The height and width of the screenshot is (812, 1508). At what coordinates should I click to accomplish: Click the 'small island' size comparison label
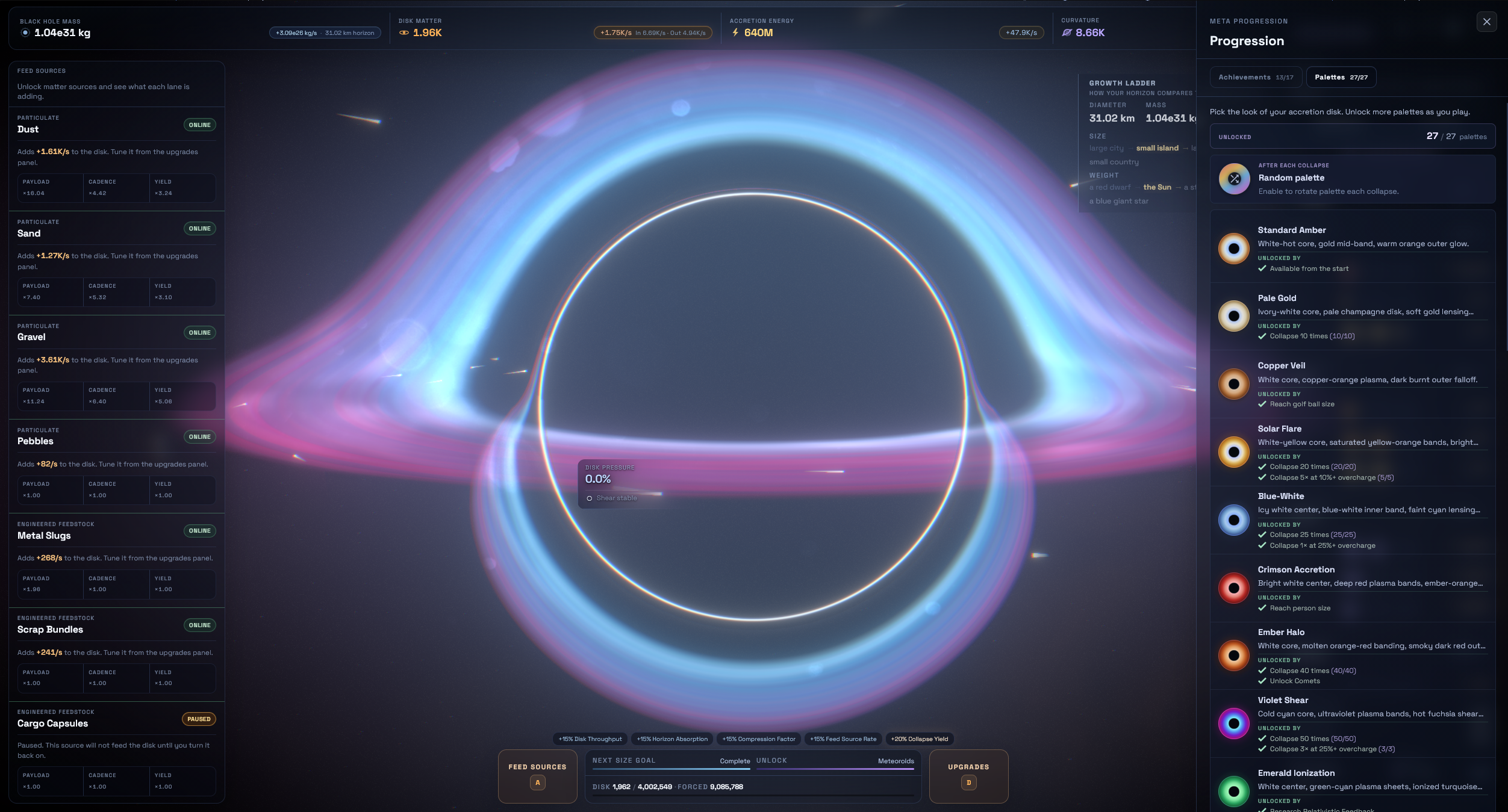pyautogui.click(x=1157, y=148)
